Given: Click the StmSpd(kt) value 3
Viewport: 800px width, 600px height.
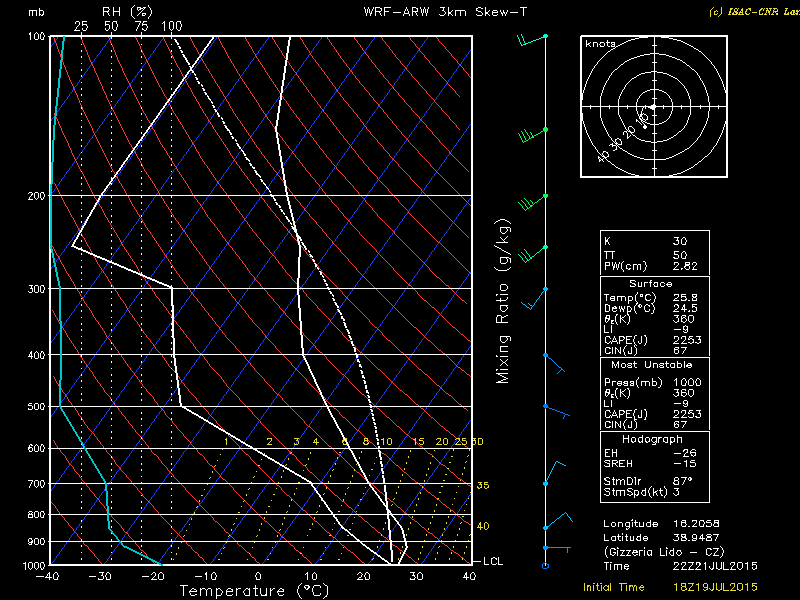Looking at the screenshot, I should [x=676, y=492].
